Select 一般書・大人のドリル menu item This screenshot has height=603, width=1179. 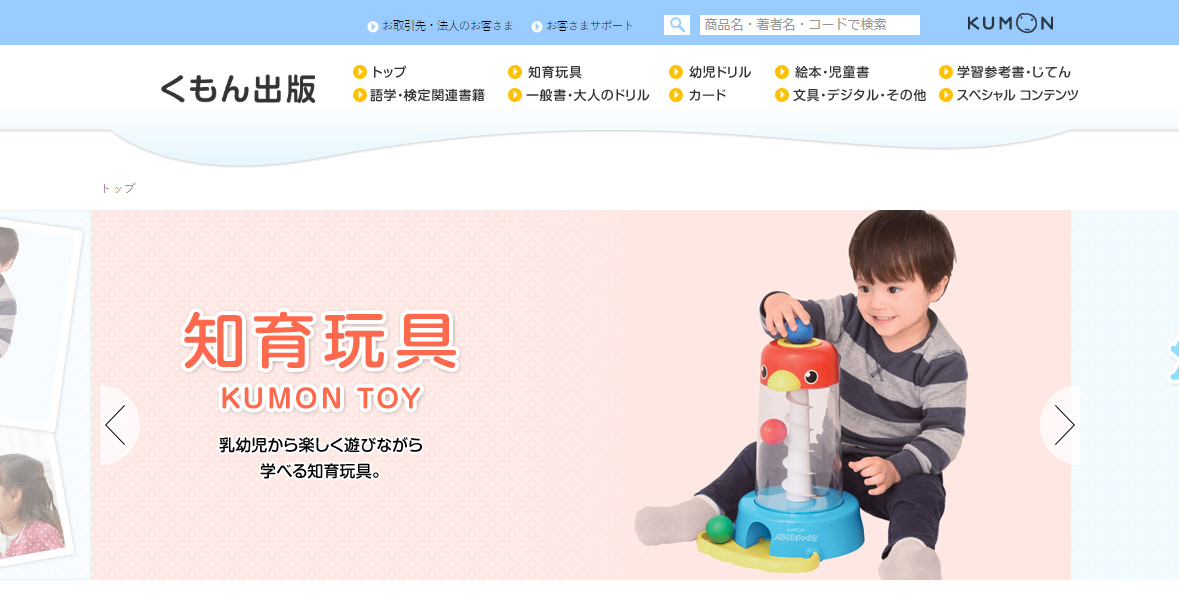[587, 95]
